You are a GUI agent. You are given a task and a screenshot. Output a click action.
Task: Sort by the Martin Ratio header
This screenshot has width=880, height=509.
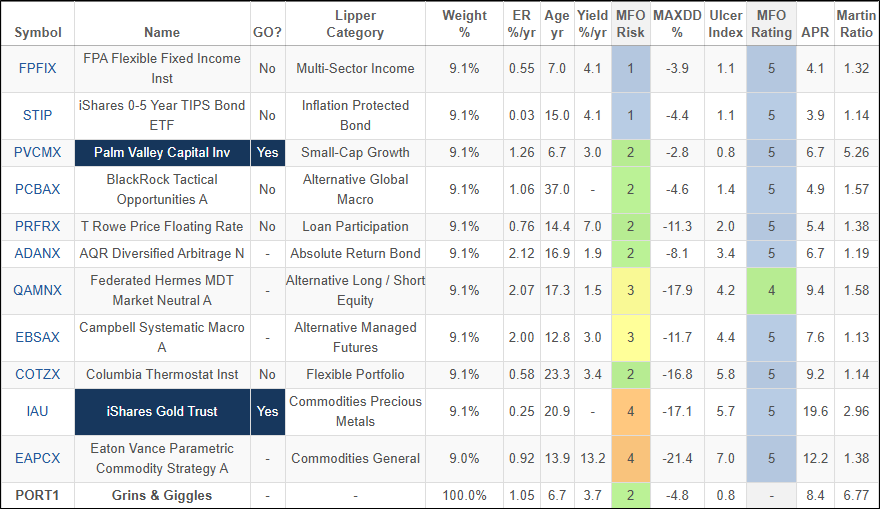coord(854,24)
